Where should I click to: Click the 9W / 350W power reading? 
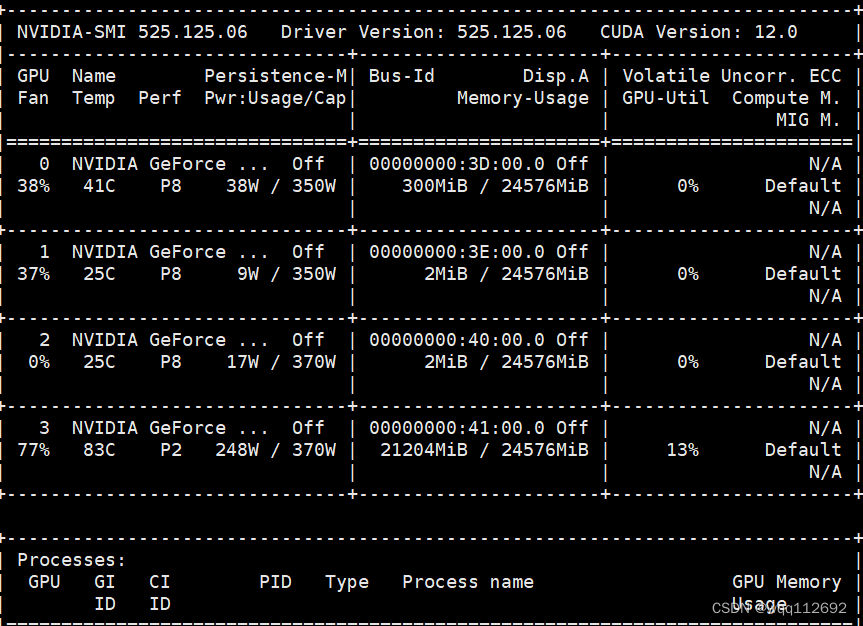pos(286,274)
